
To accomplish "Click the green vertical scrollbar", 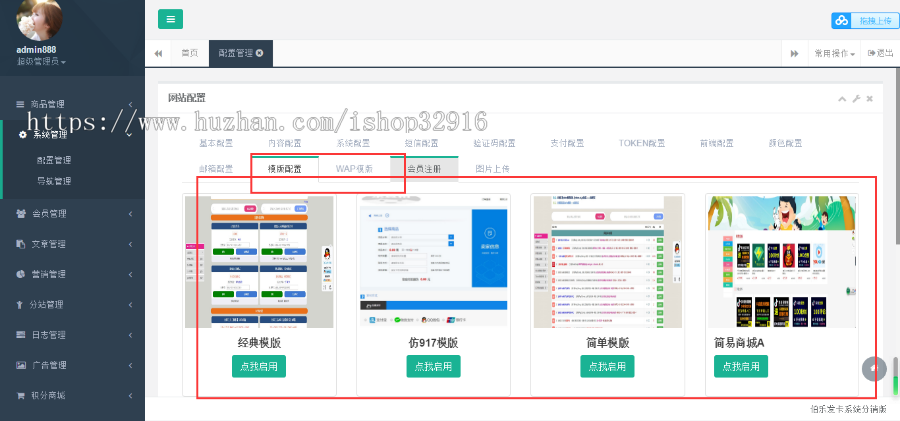I will click(895, 376).
